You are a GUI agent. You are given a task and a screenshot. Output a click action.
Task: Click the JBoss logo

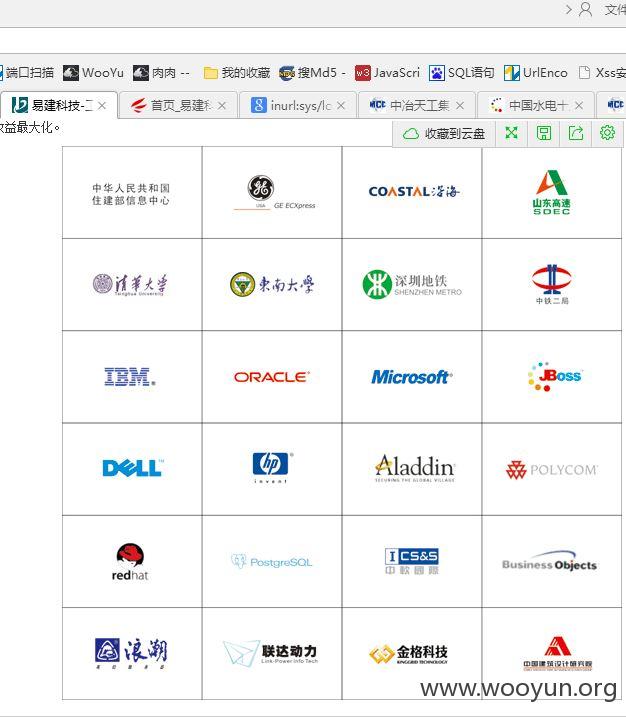click(x=554, y=377)
